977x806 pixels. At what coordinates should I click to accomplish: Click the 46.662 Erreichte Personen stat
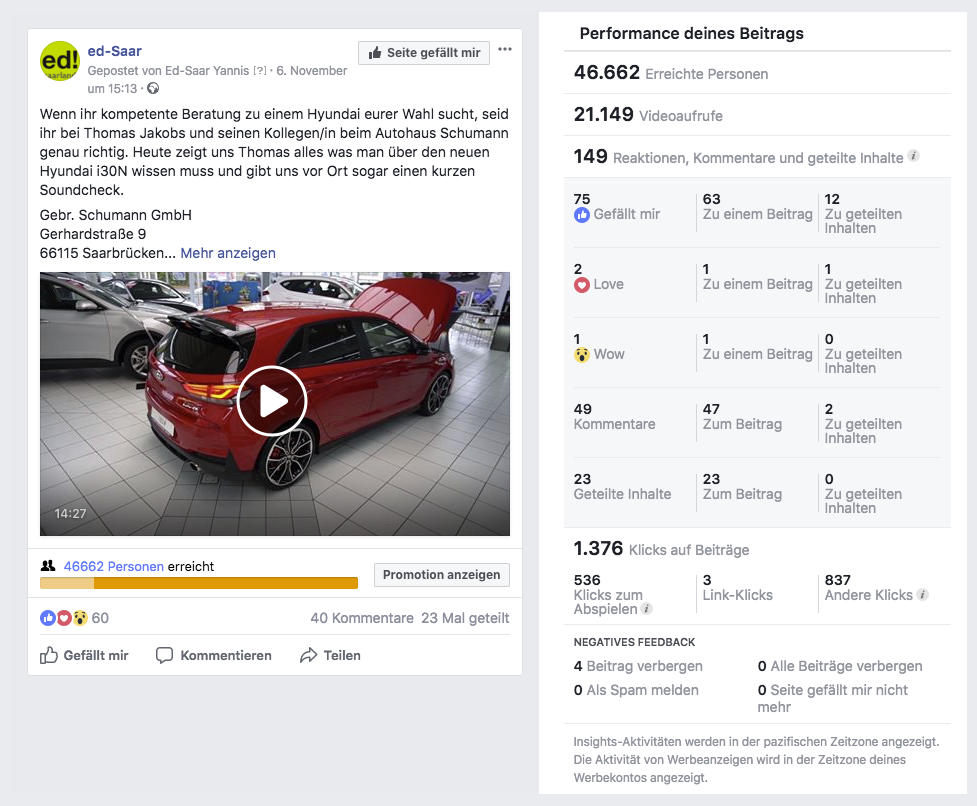pos(670,73)
